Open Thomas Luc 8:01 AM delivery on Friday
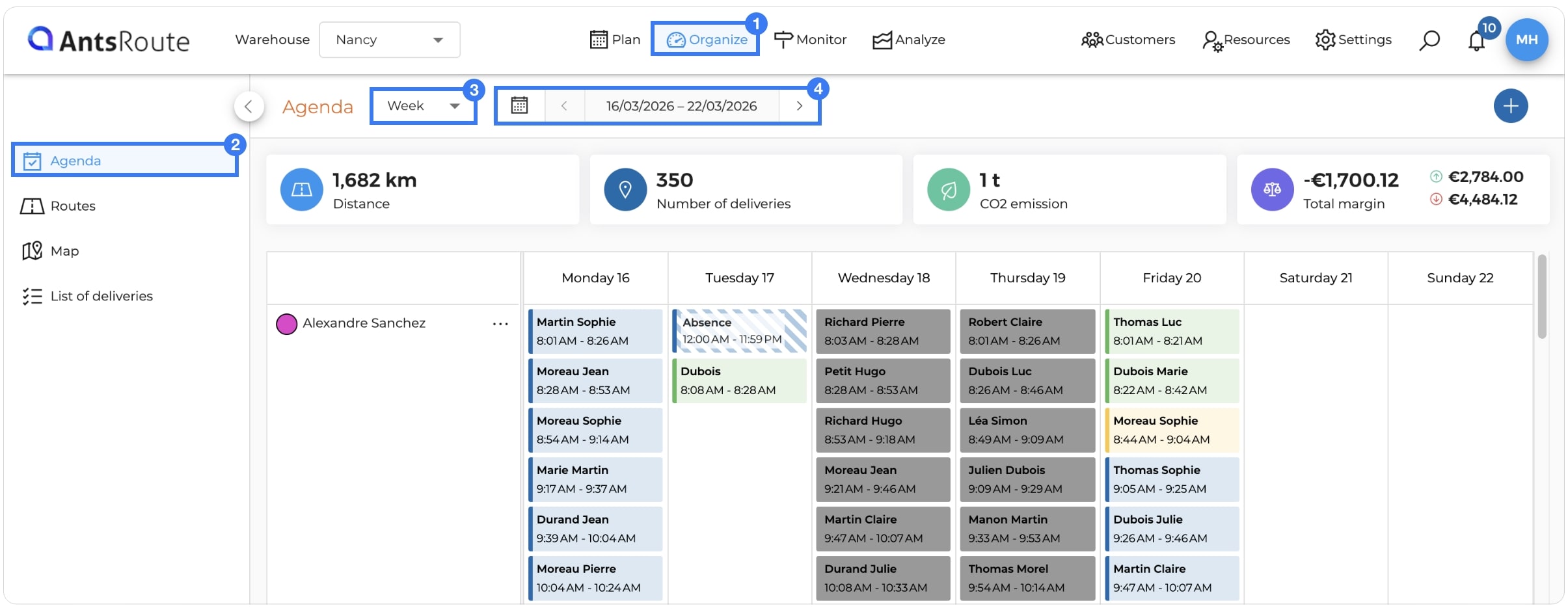Screen dimensions: 1568x610 pos(1172,332)
